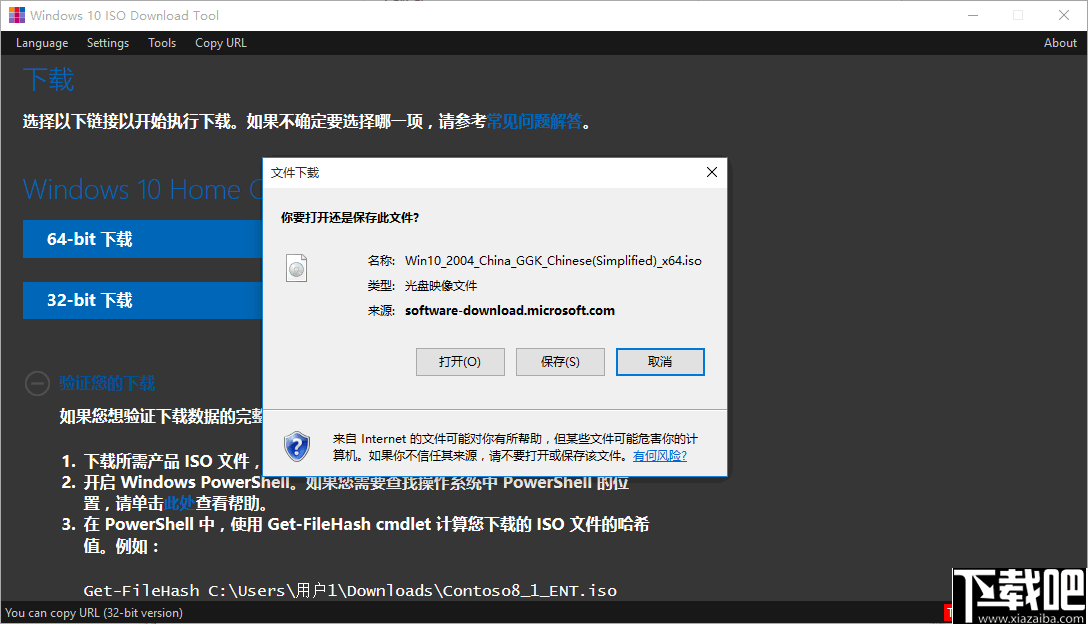This screenshot has height=624, width=1088.
Task: Click the 32-bit 下载 button
Action: [x=143, y=301]
